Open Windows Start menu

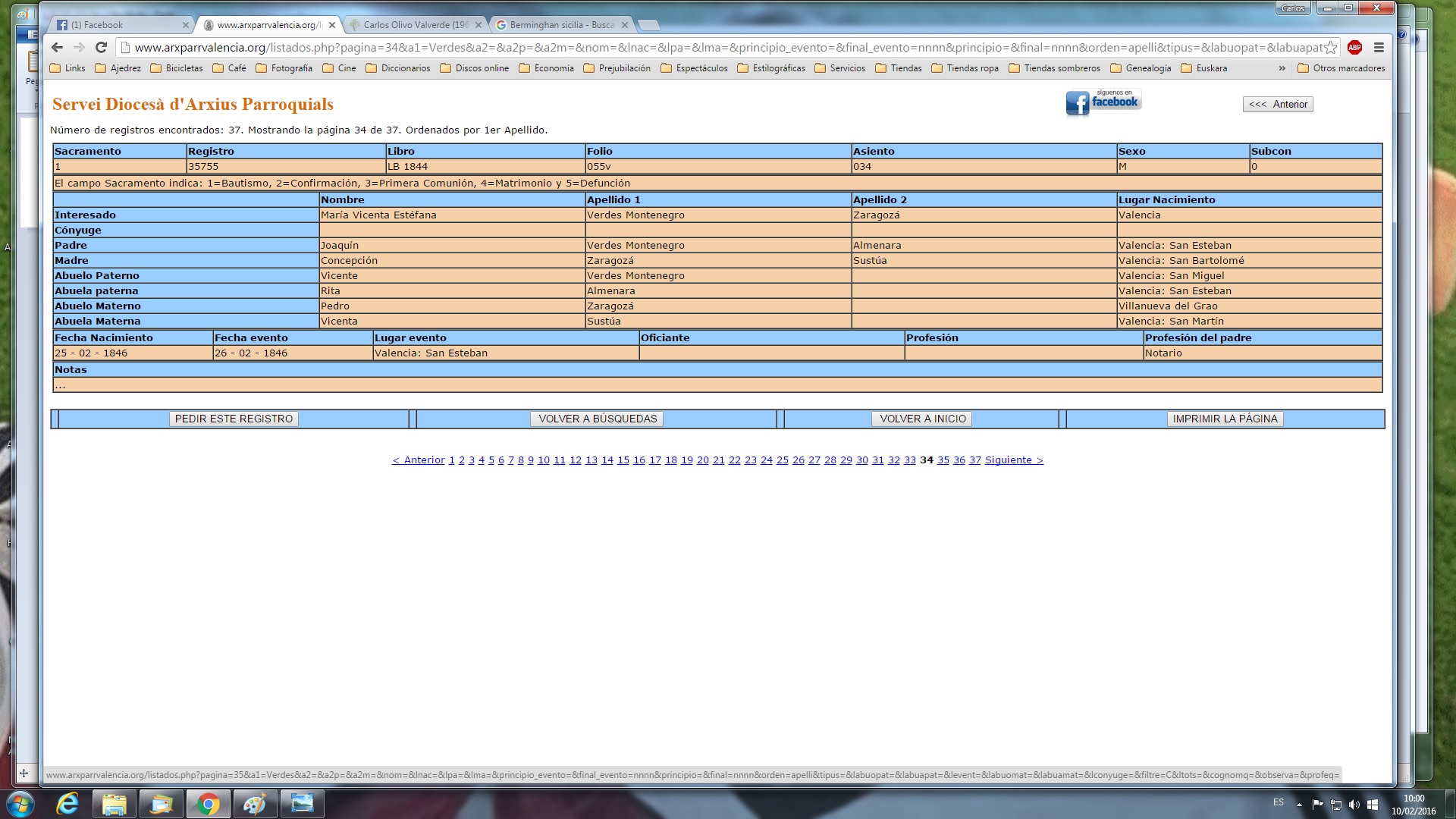[x=20, y=803]
